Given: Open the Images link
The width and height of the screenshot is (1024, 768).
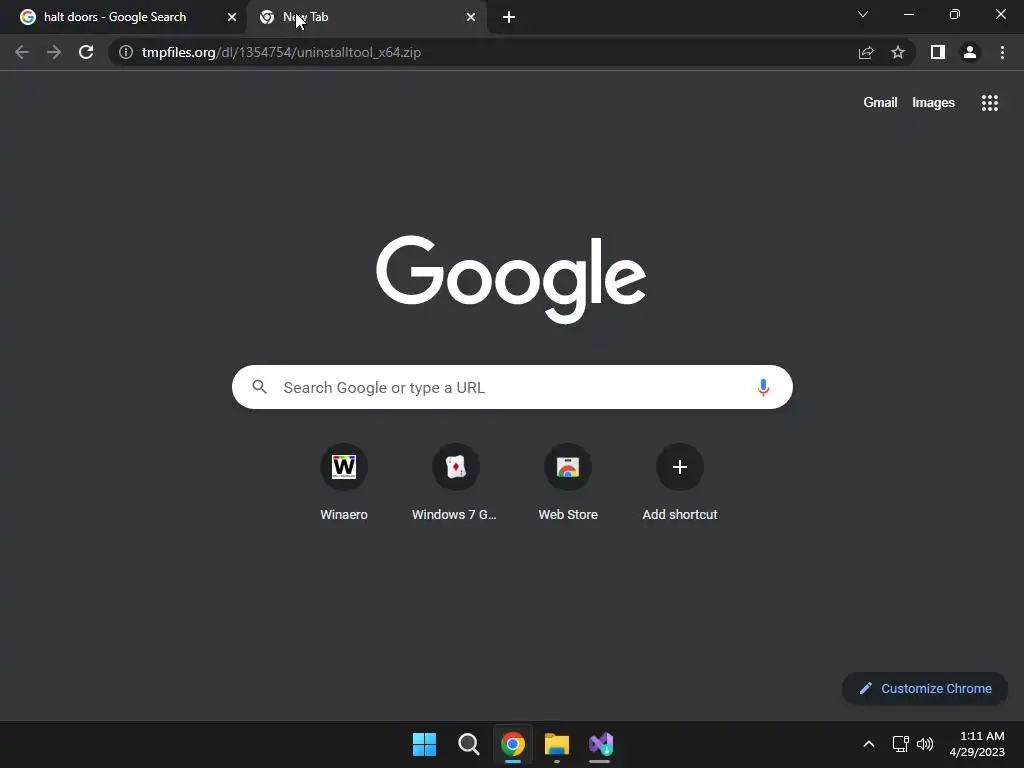Looking at the screenshot, I should [933, 103].
